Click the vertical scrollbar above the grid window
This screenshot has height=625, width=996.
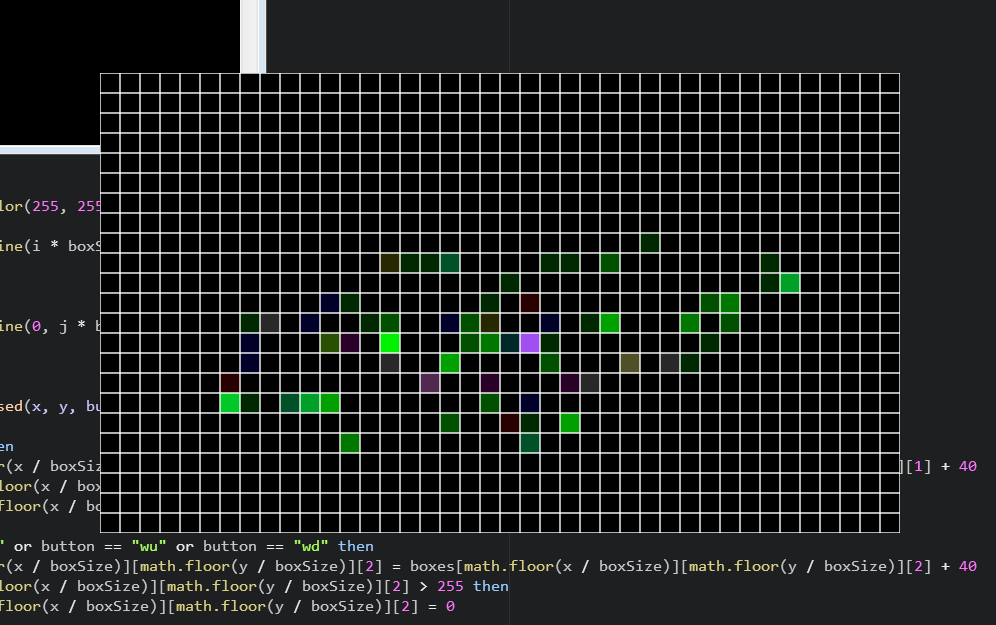click(x=253, y=36)
